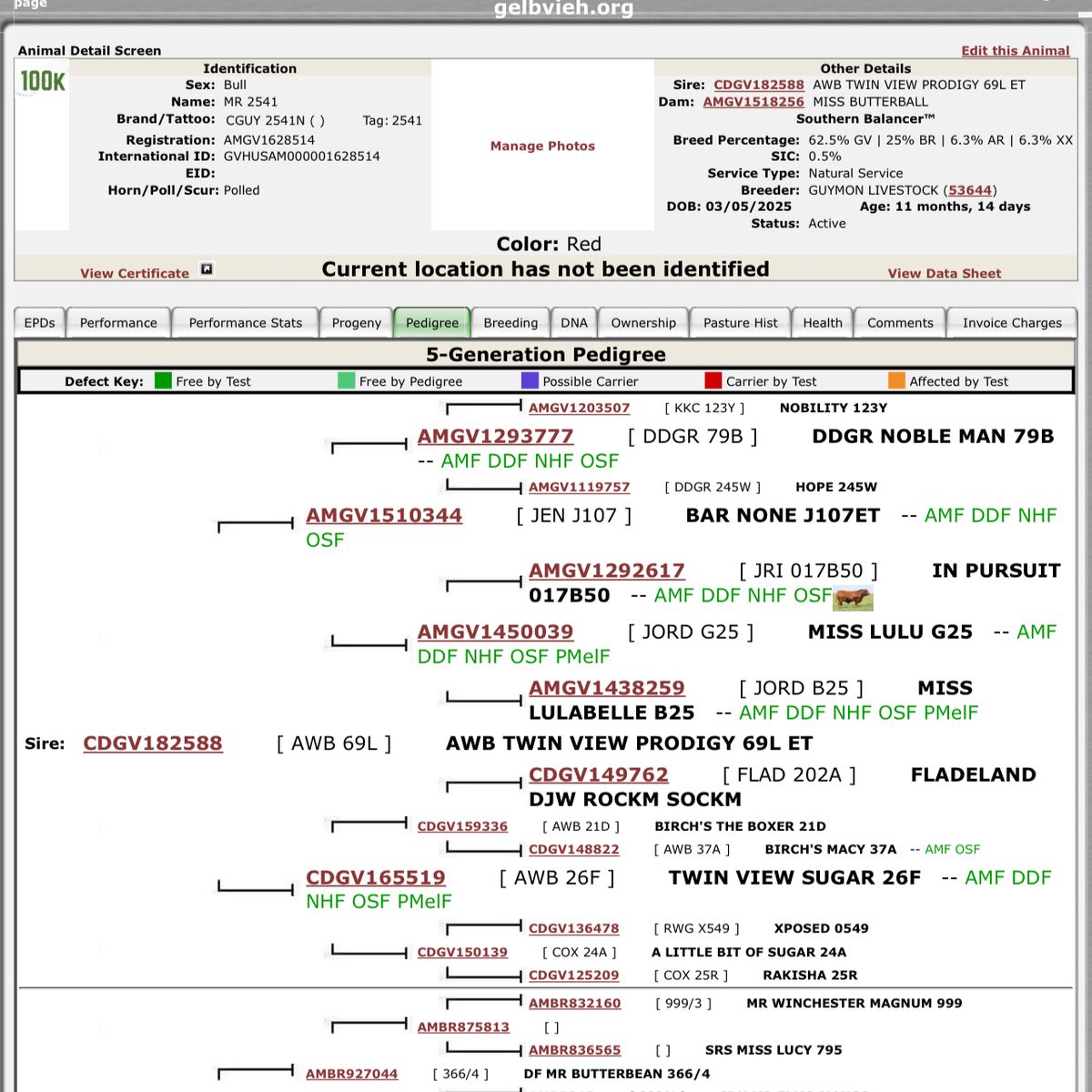Image resolution: width=1092 pixels, height=1092 pixels.
Task: Open sire registration CDGV182588 in pedigree
Action: tap(153, 743)
